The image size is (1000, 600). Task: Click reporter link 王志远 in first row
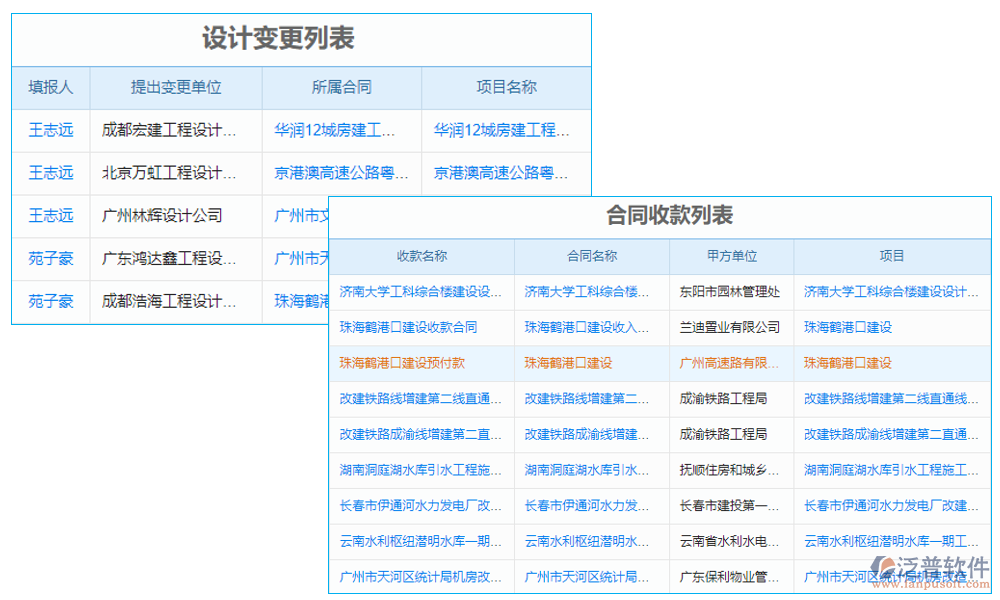[50, 130]
